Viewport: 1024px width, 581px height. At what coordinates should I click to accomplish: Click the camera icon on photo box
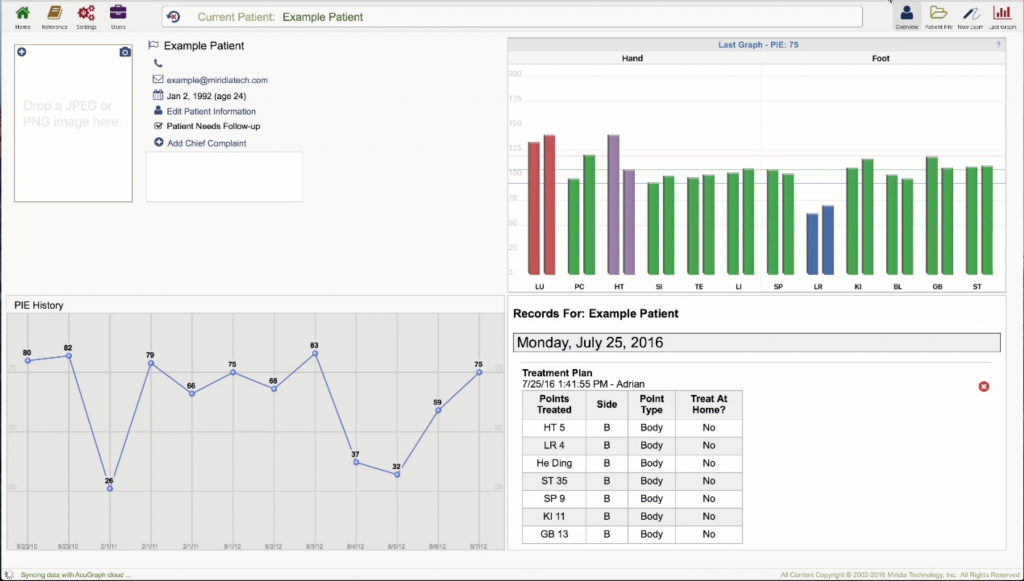tap(125, 52)
